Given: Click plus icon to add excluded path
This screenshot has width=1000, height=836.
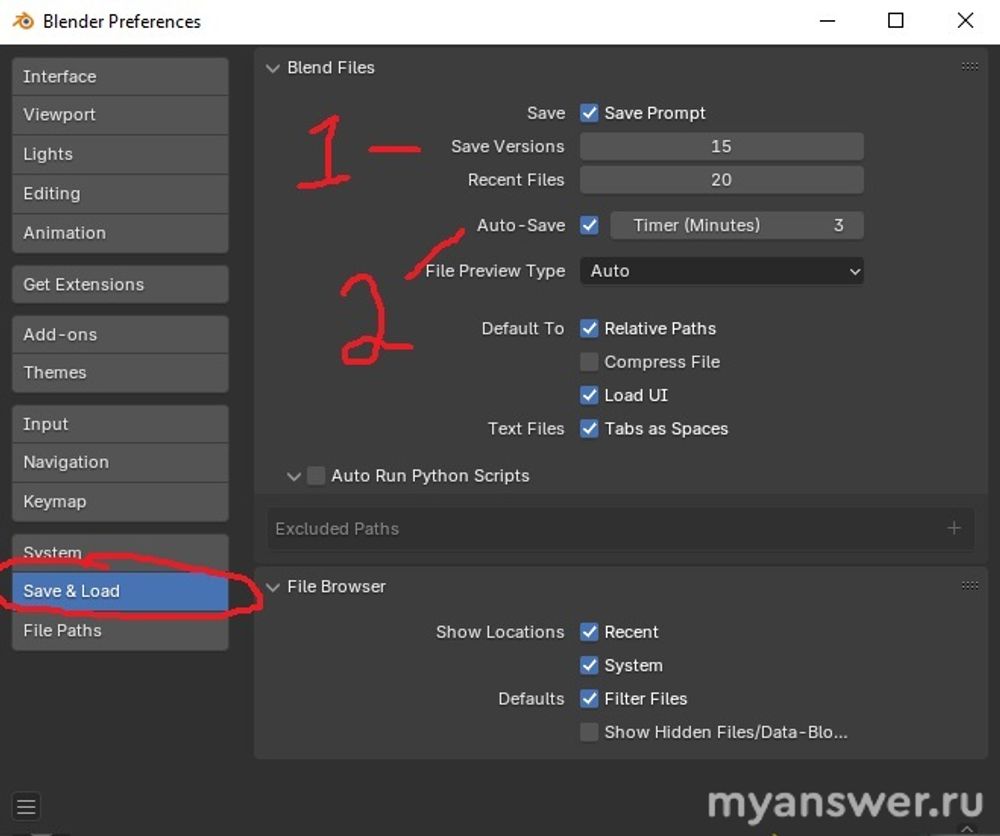Looking at the screenshot, I should pos(953,528).
